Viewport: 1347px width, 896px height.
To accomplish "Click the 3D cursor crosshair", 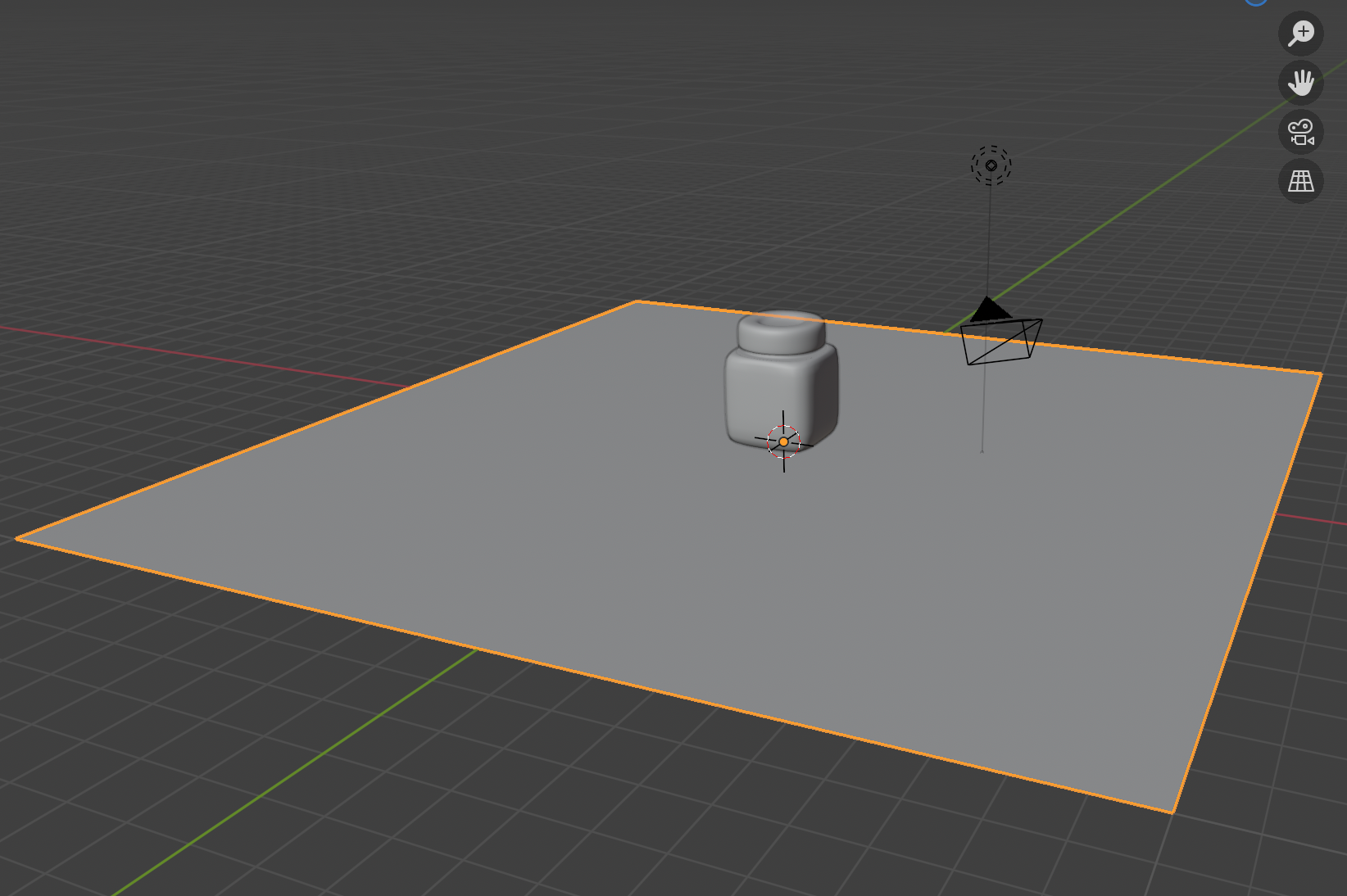I will point(783,425).
